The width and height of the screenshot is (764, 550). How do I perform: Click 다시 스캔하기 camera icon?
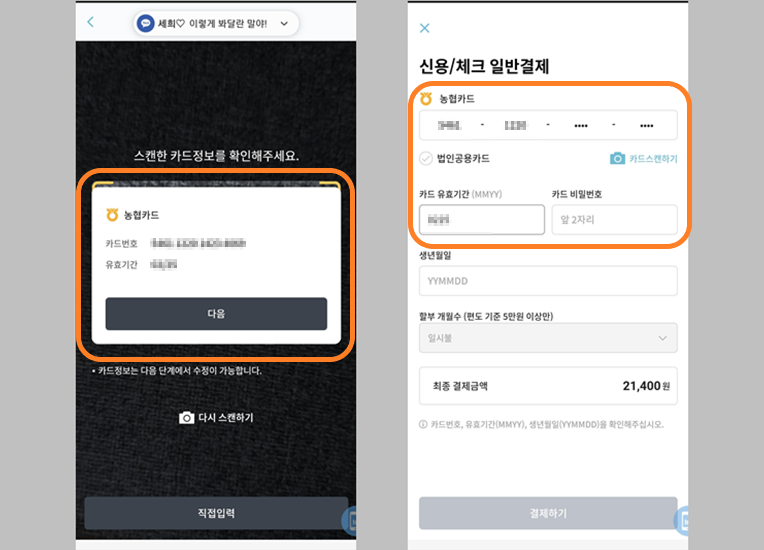tap(187, 418)
